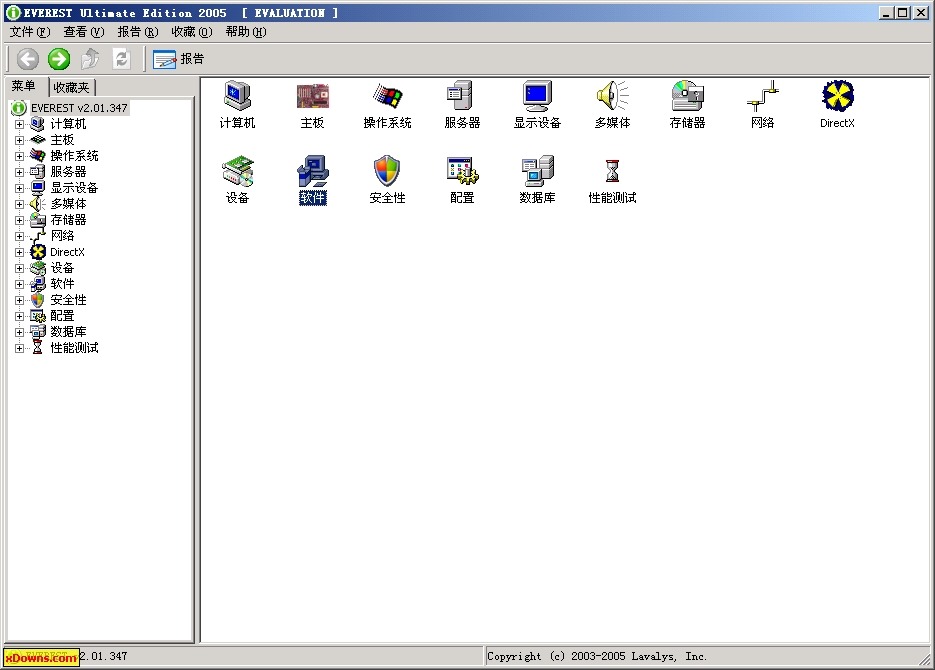Select 配置 in the left tree
Viewport: 935px width, 670px height.
[62, 316]
